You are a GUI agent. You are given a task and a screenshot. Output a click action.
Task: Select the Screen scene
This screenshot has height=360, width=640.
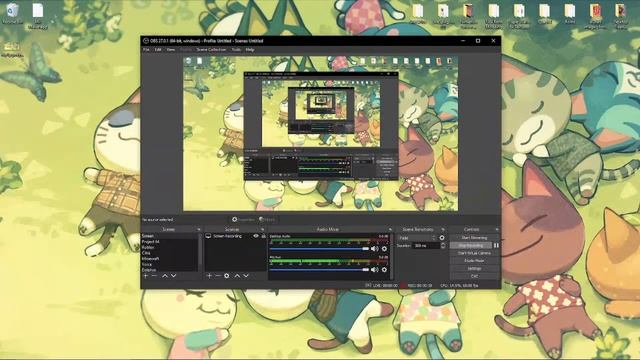point(170,236)
